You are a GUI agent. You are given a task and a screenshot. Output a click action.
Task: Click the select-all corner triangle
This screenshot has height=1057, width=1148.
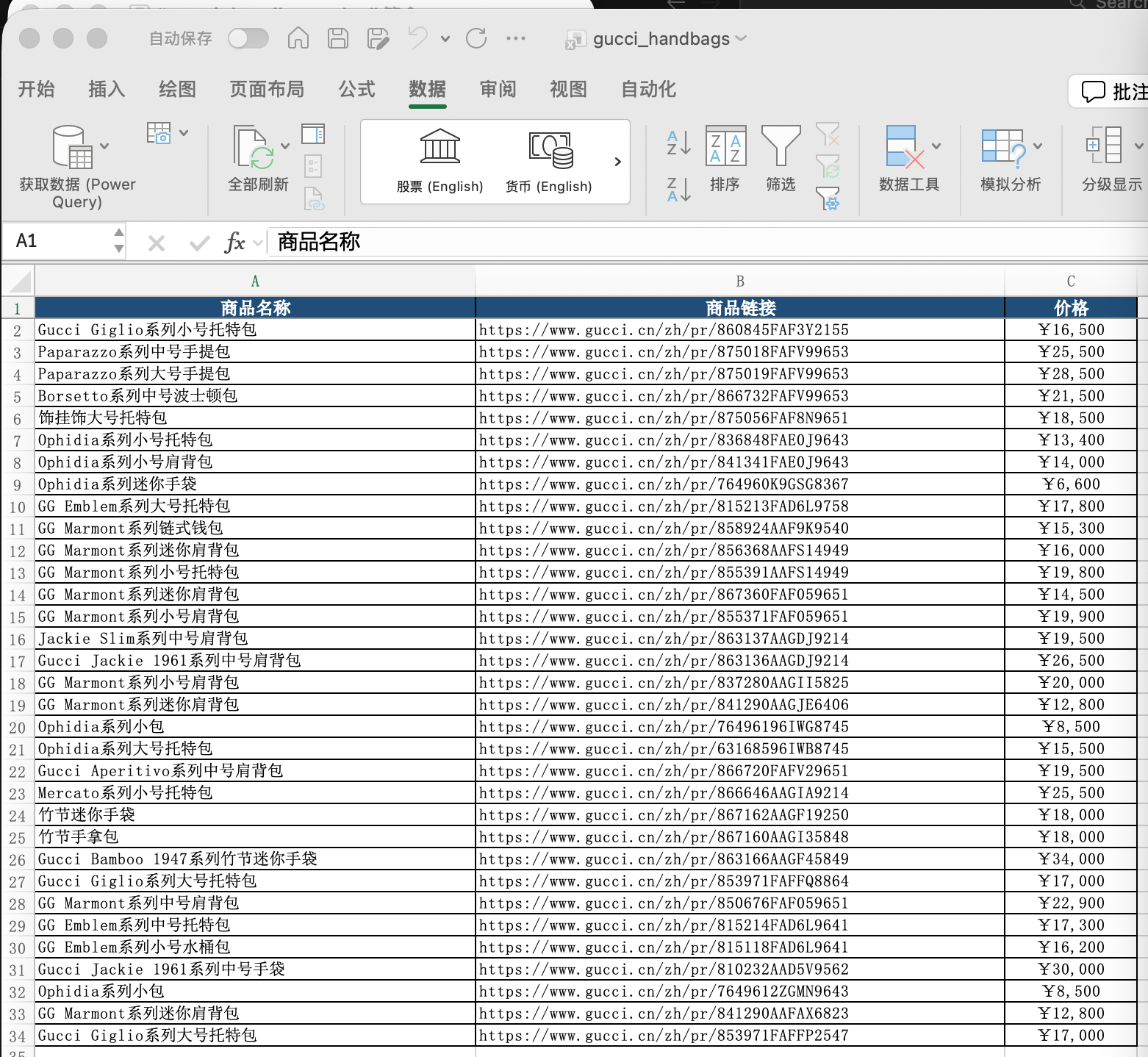21,281
